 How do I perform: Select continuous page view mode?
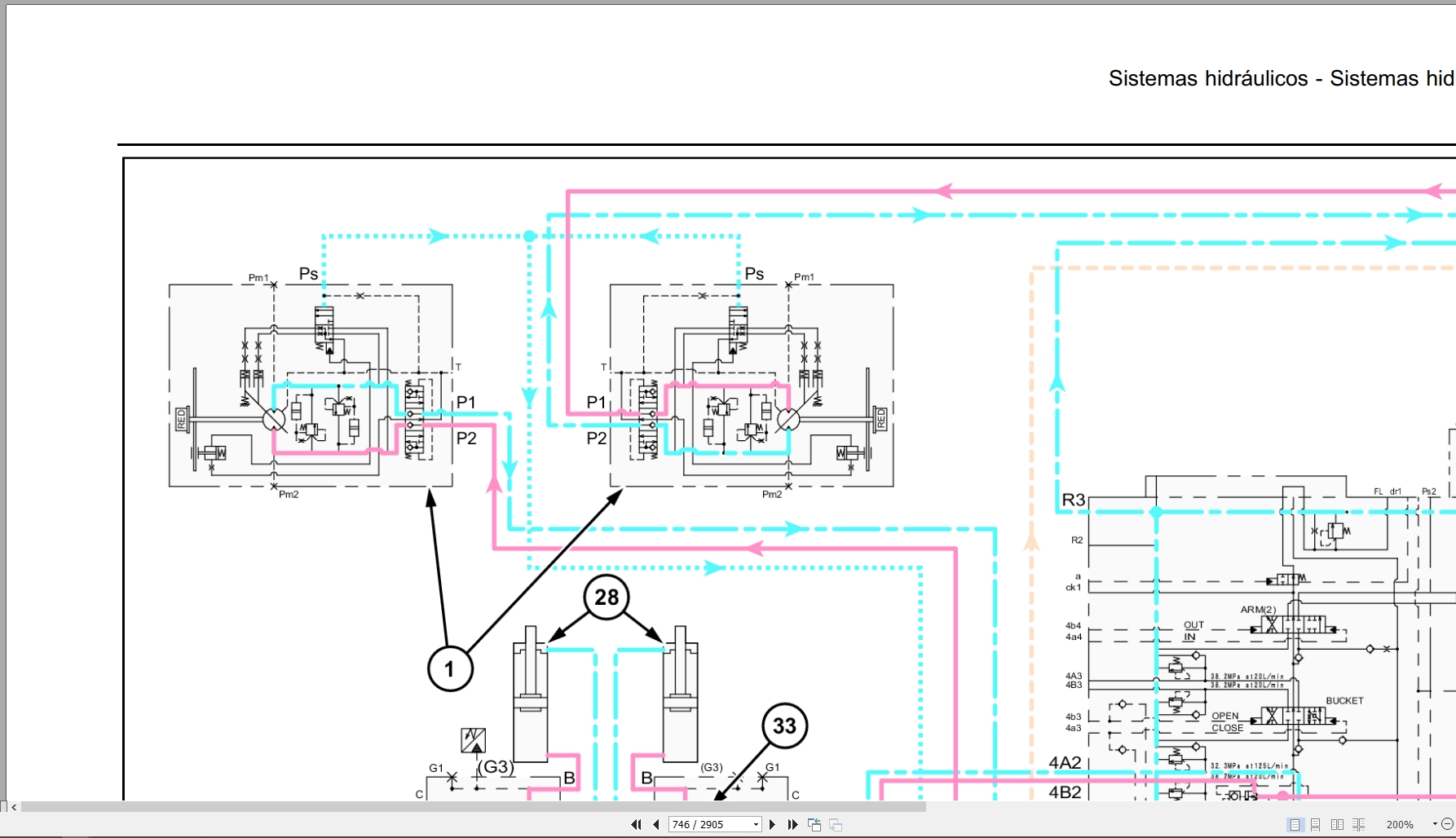1316,824
